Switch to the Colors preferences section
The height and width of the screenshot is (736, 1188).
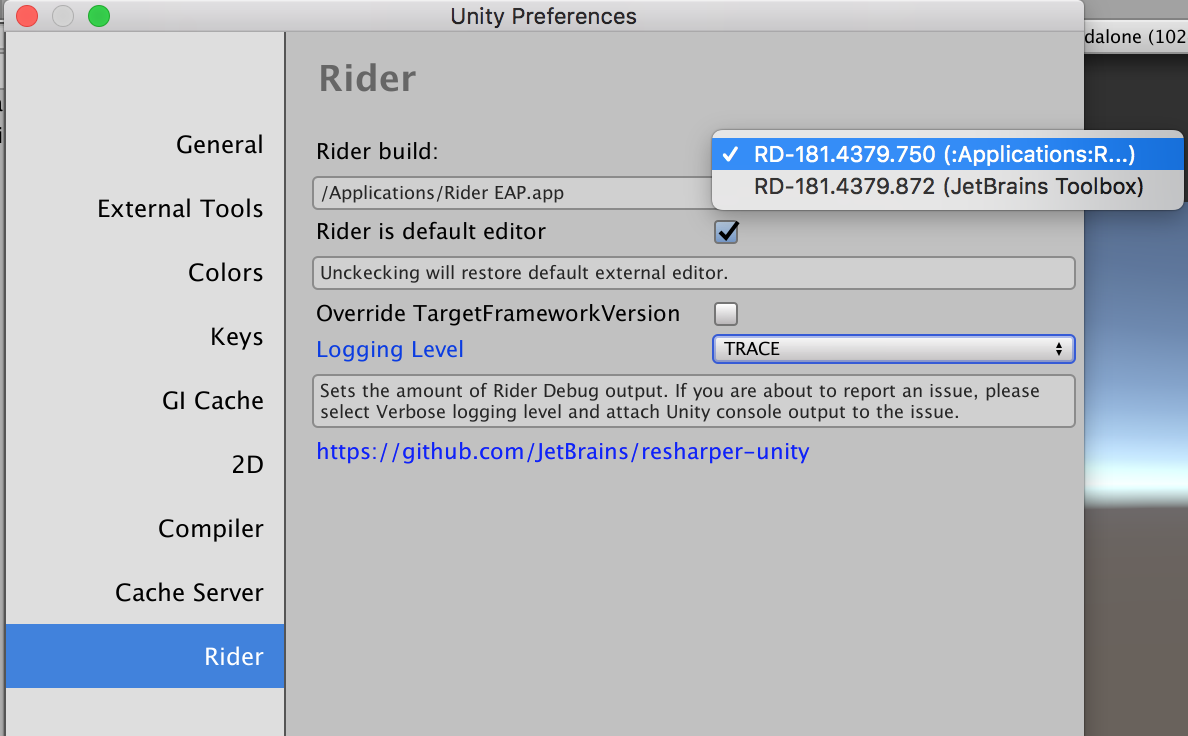(x=225, y=272)
